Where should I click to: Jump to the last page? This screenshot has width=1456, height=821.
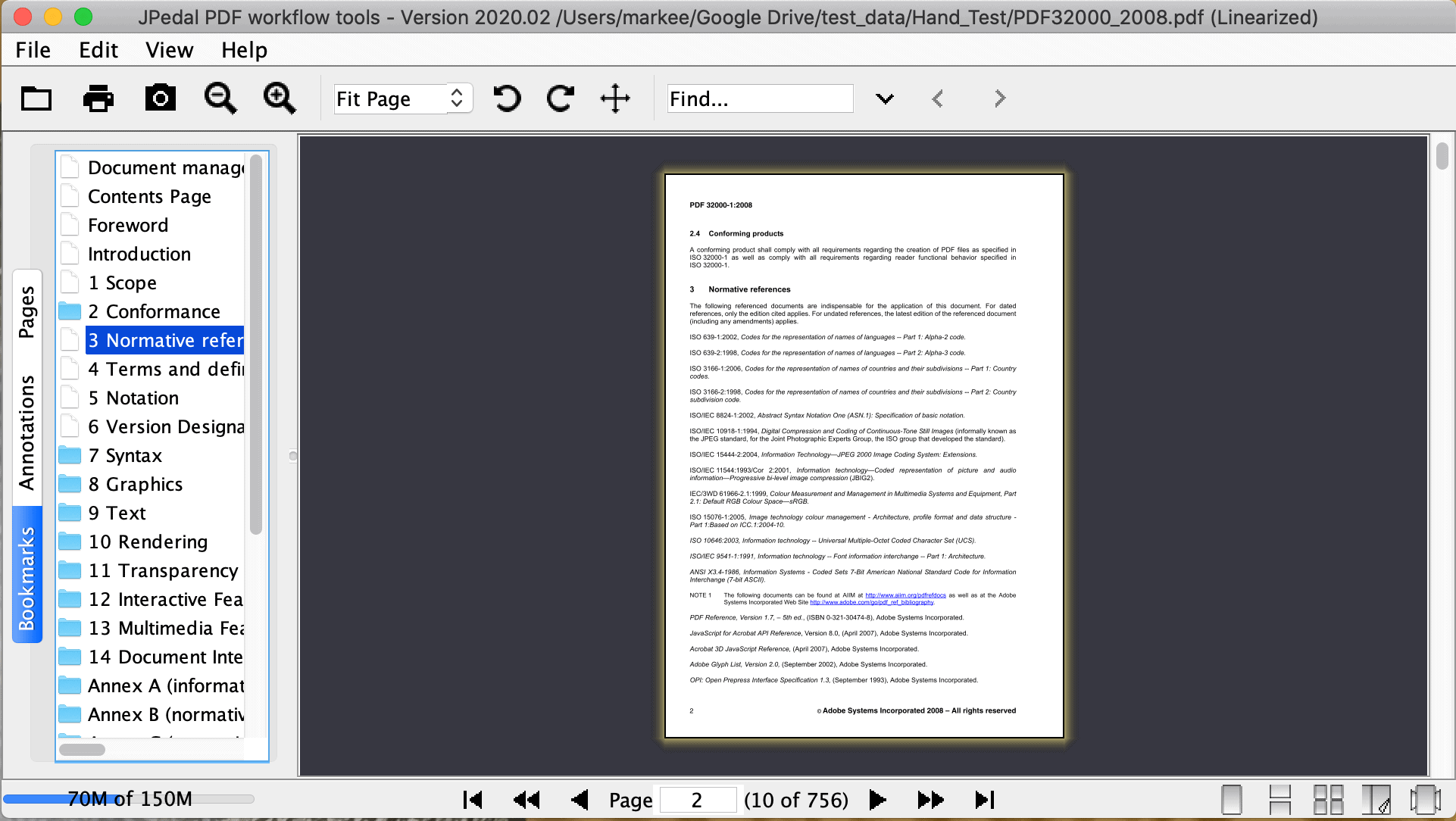click(x=985, y=800)
